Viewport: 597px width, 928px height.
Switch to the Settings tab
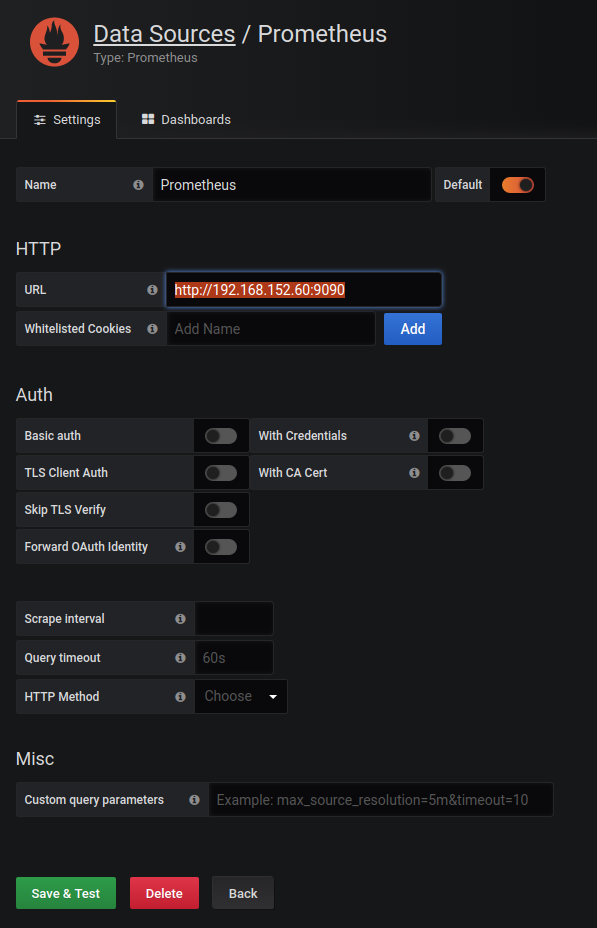[x=67, y=120]
